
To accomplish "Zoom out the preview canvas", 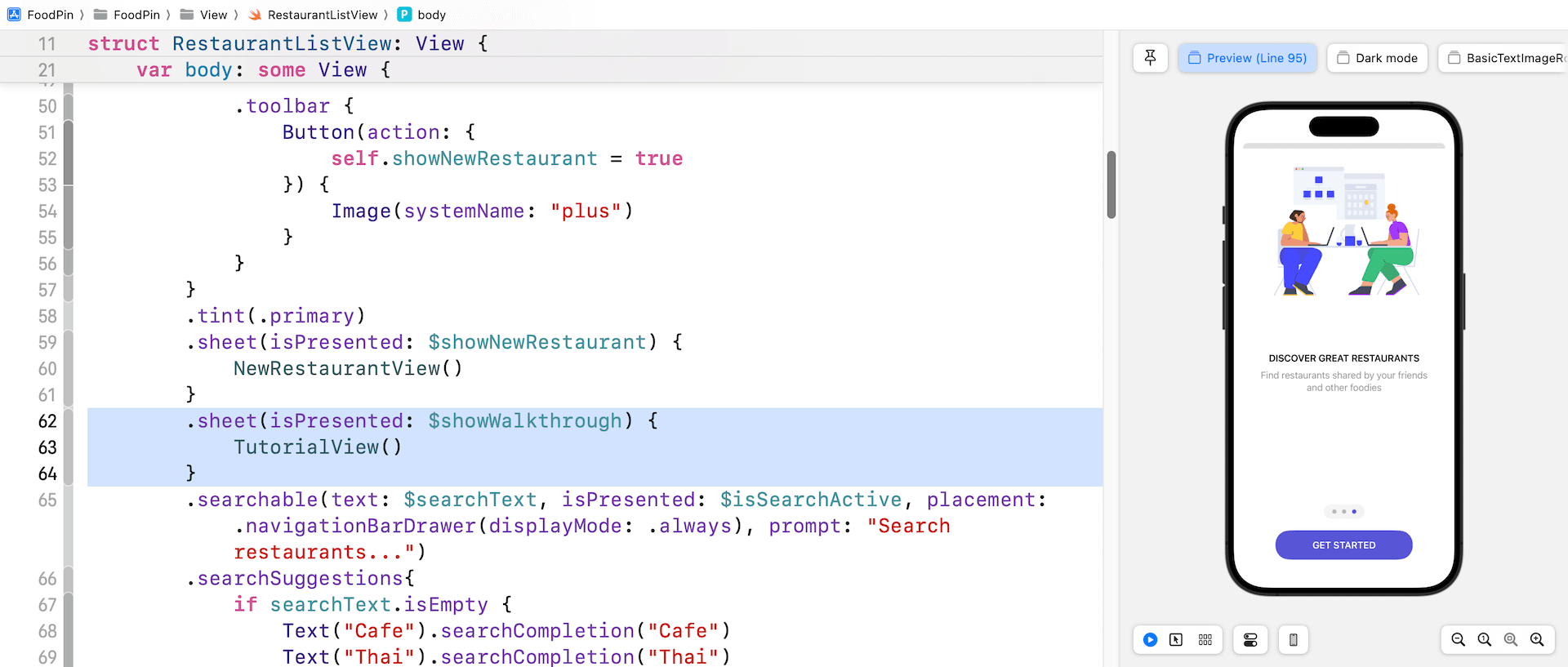I will (1458, 640).
